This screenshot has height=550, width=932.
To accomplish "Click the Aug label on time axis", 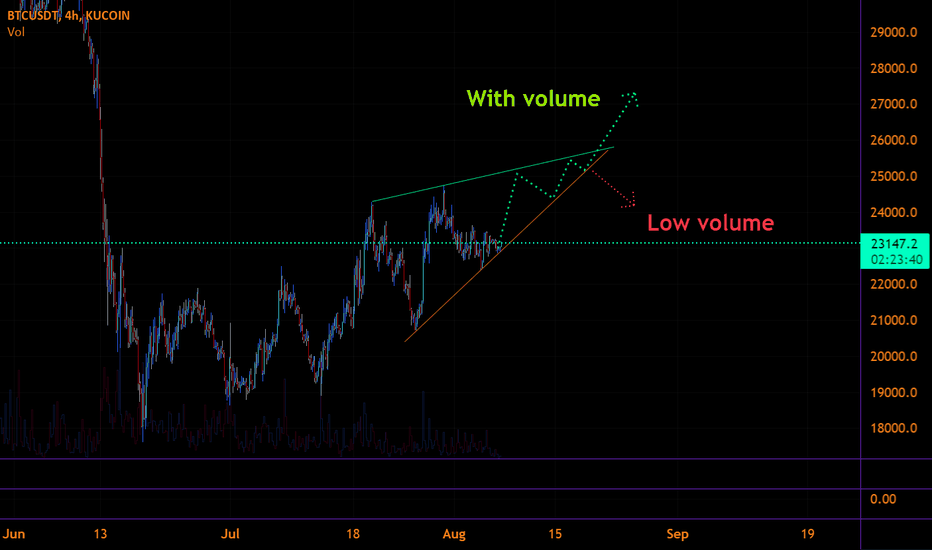I will [x=454, y=534].
